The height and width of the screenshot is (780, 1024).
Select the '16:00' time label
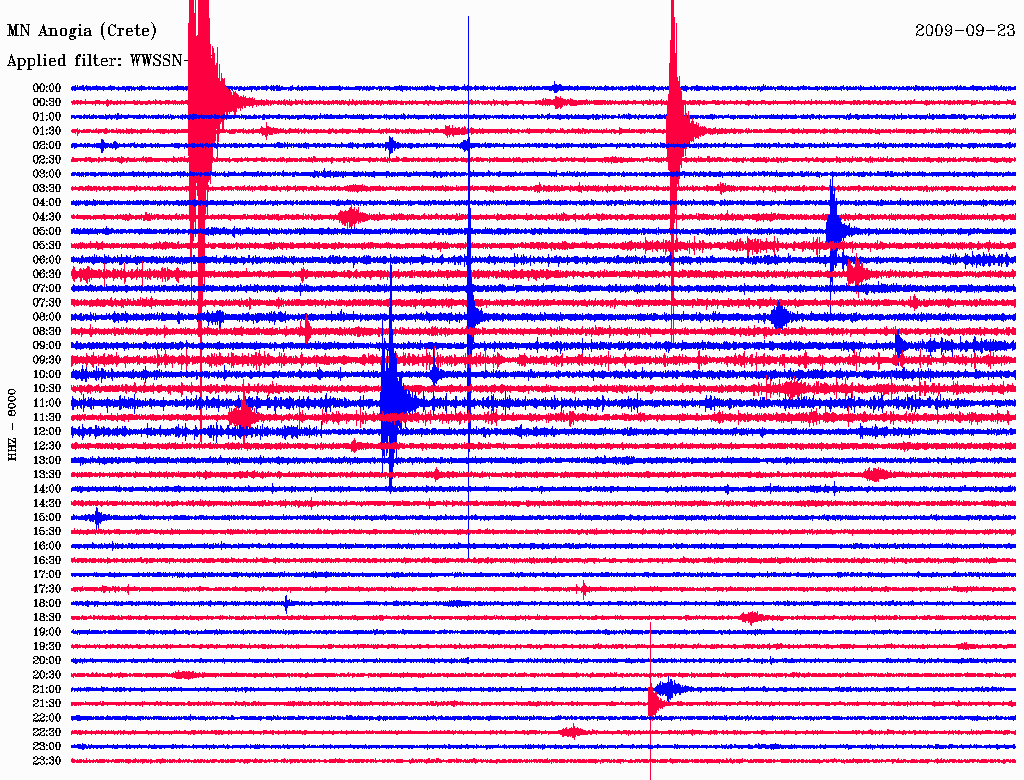point(47,546)
